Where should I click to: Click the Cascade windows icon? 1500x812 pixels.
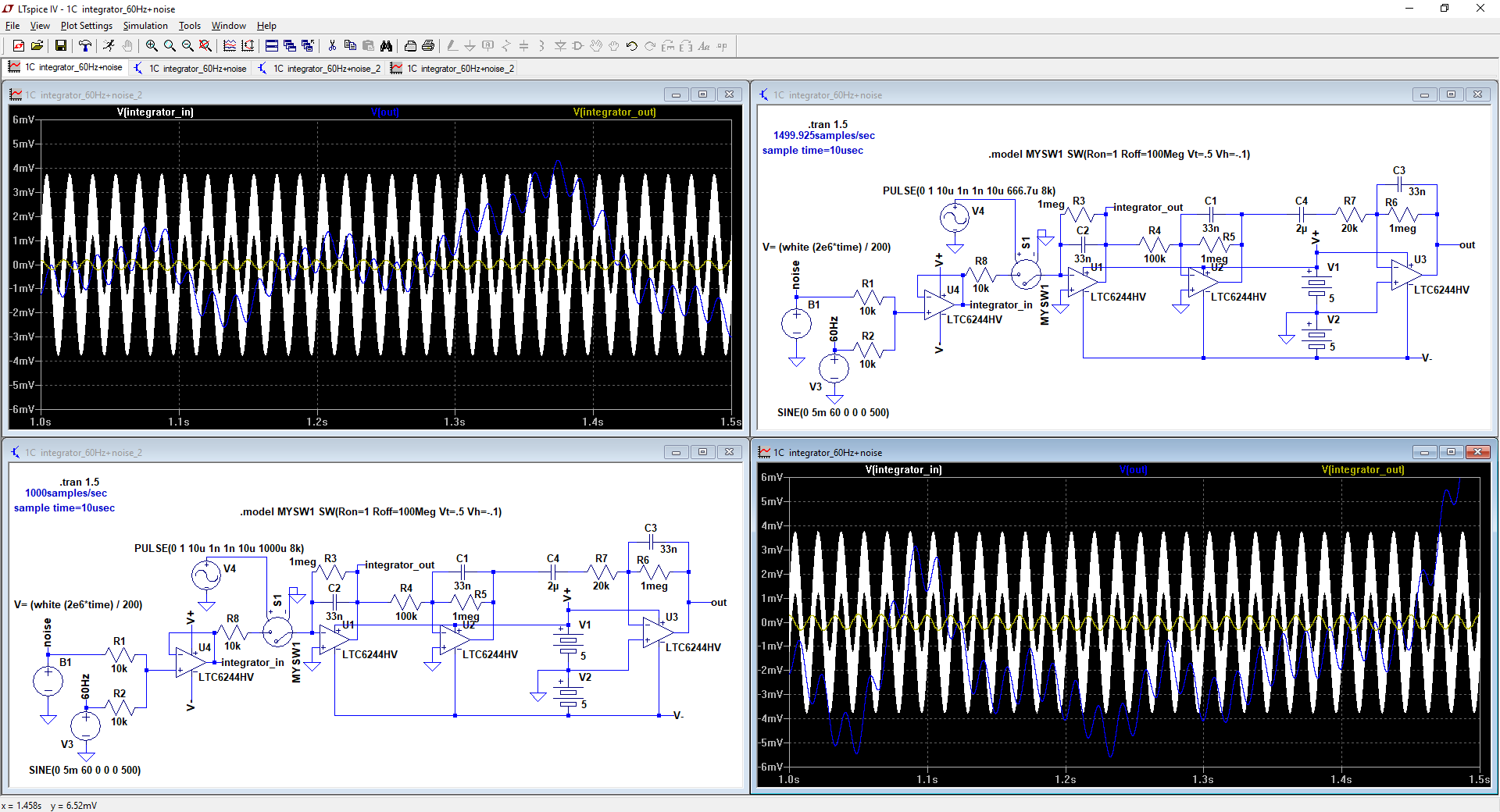pos(290,46)
